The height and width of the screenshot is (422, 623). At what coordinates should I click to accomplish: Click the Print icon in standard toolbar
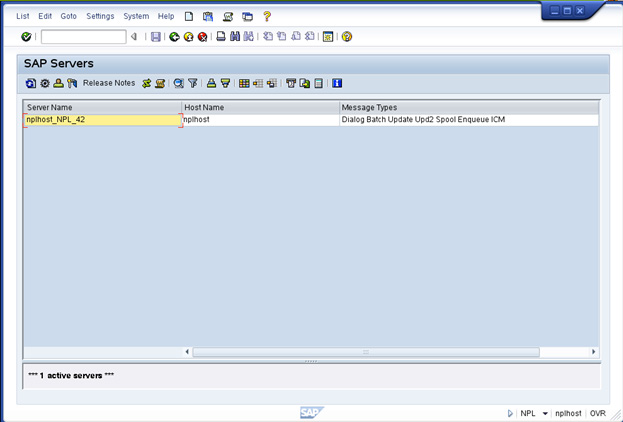(221, 37)
